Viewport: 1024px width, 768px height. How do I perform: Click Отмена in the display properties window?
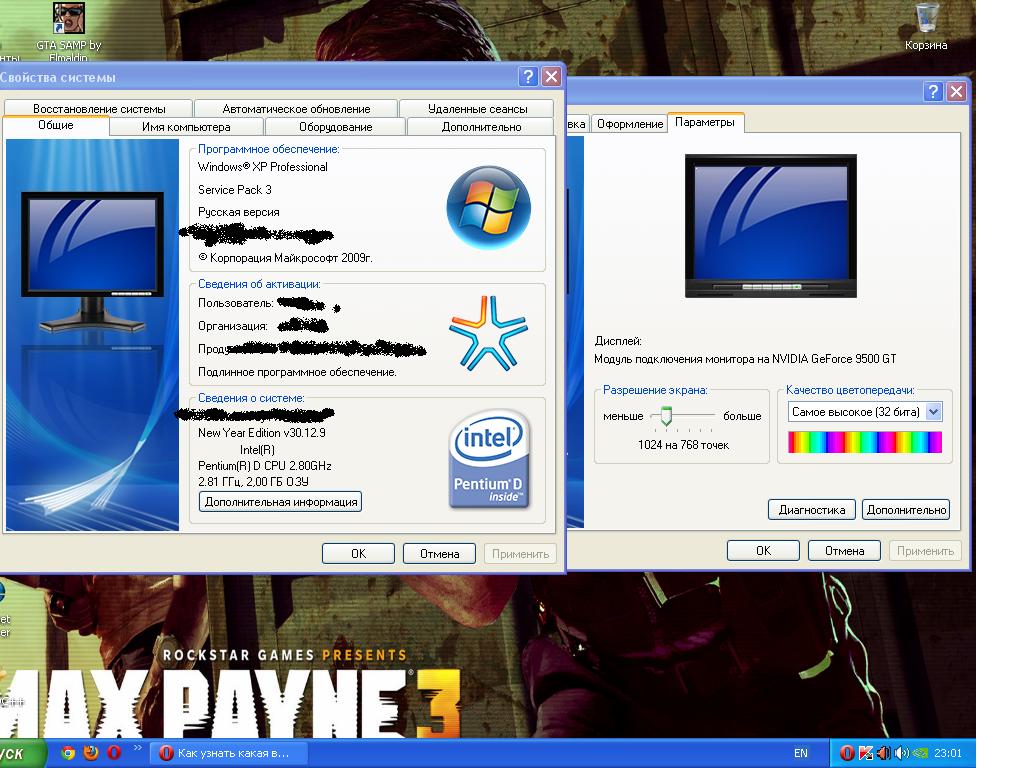tap(844, 551)
